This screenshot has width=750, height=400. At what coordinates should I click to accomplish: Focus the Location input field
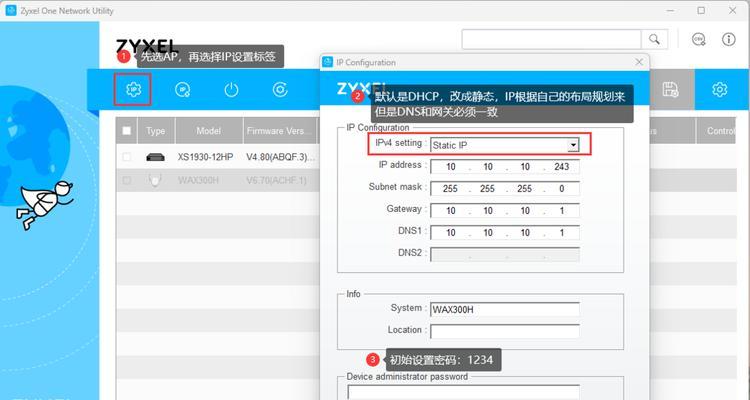point(505,331)
